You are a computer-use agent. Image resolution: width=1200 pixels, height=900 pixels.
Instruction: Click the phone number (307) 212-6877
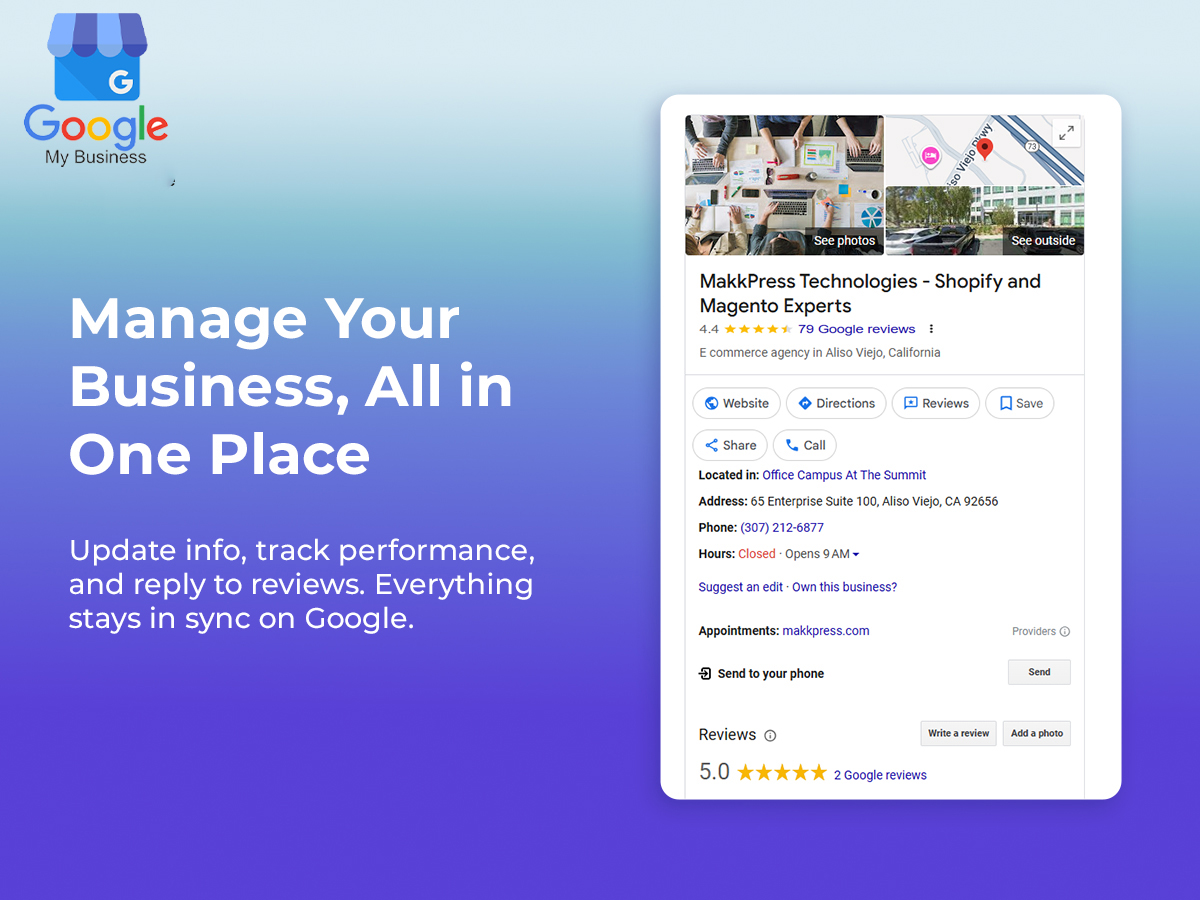coord(782,527)
